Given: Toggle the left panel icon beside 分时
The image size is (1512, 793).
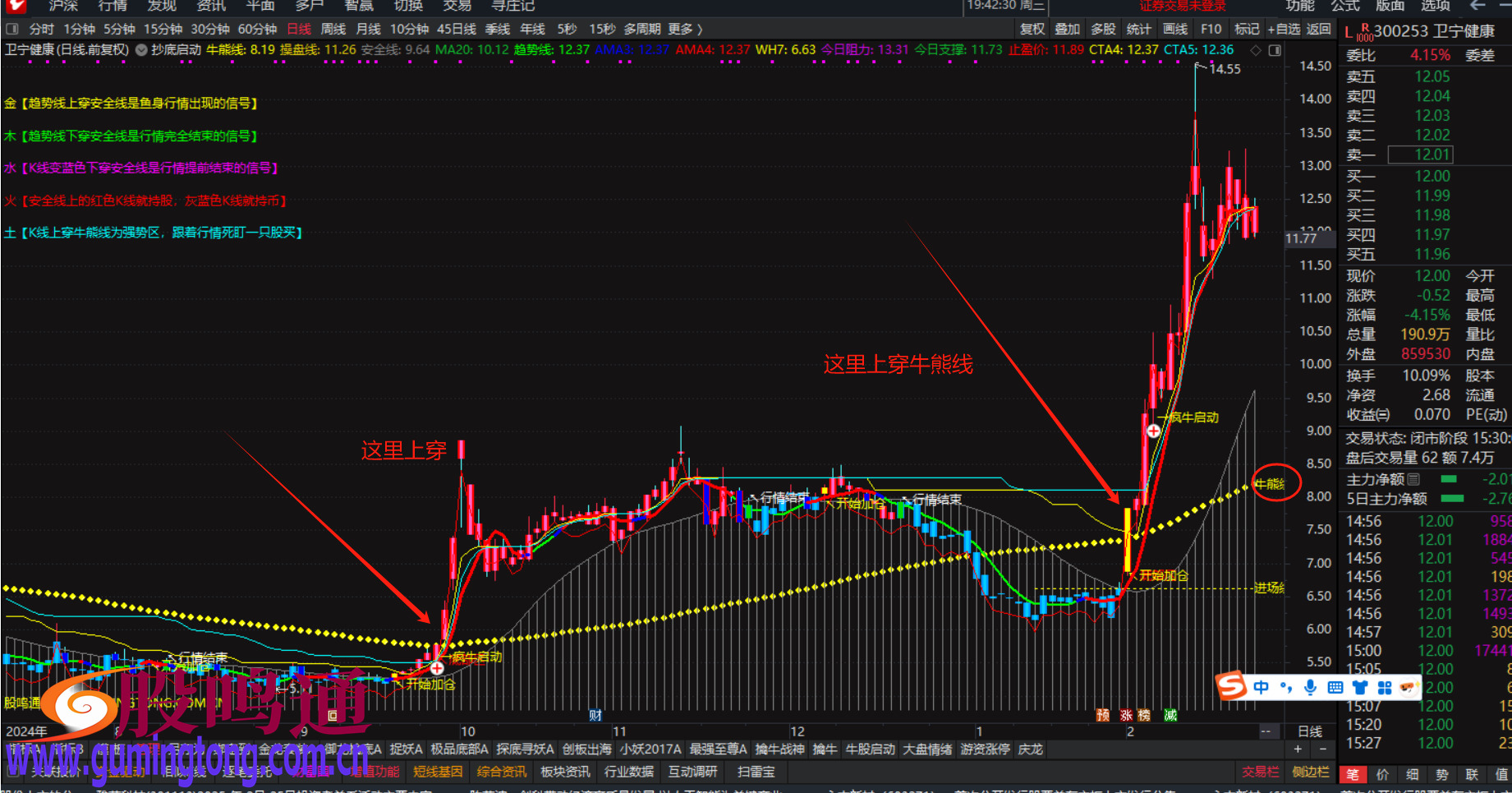Looking at the screenshot, I should click(12, 29).
